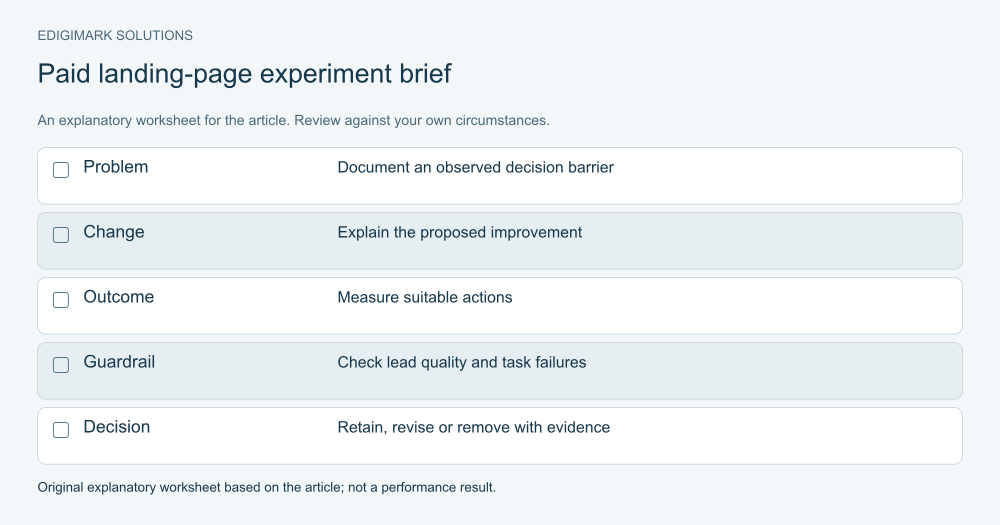Viewport: 1000px width, 525px height.
Task: Mark the Decision checkbox
Action: coord(61,430)
